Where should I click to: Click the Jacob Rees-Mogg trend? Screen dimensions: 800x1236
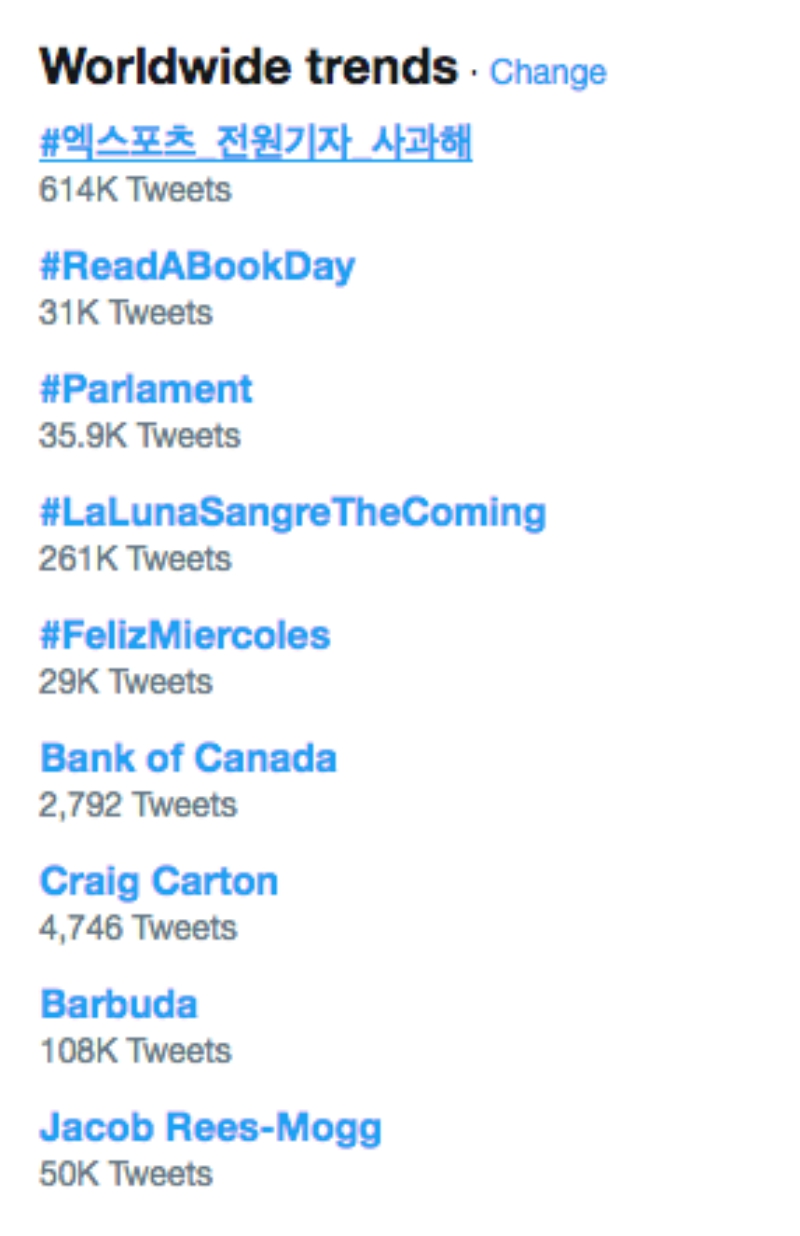pos(211,1127)
